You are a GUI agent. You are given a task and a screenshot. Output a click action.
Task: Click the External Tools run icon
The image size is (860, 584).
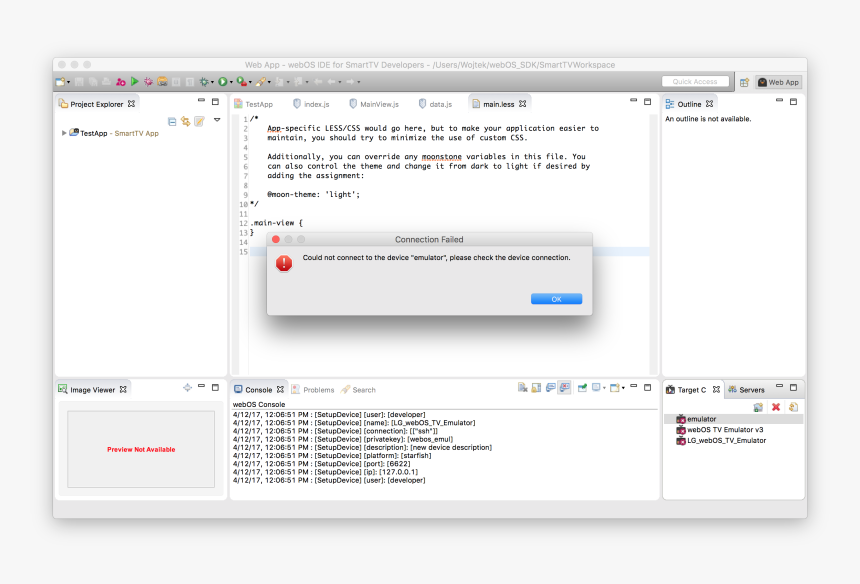click(241, 82)
